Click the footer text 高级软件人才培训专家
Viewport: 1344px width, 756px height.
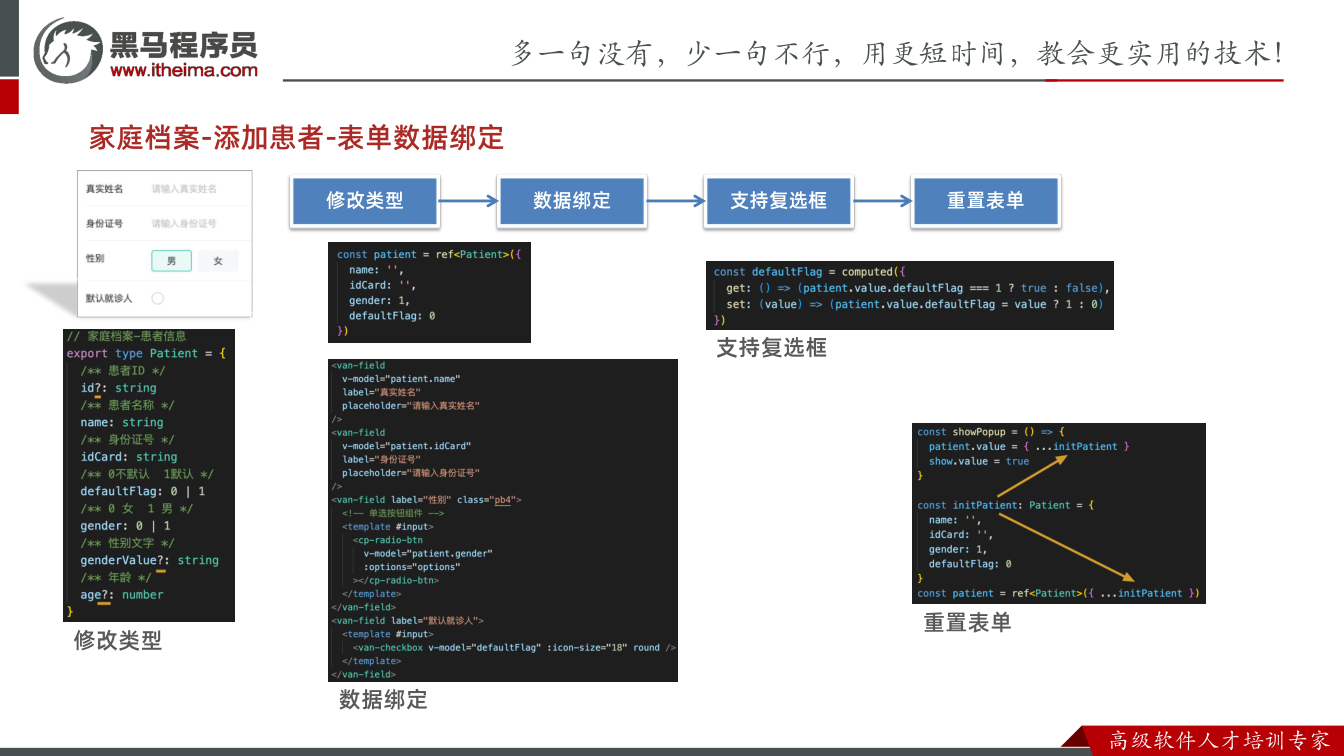(1220, 741)
